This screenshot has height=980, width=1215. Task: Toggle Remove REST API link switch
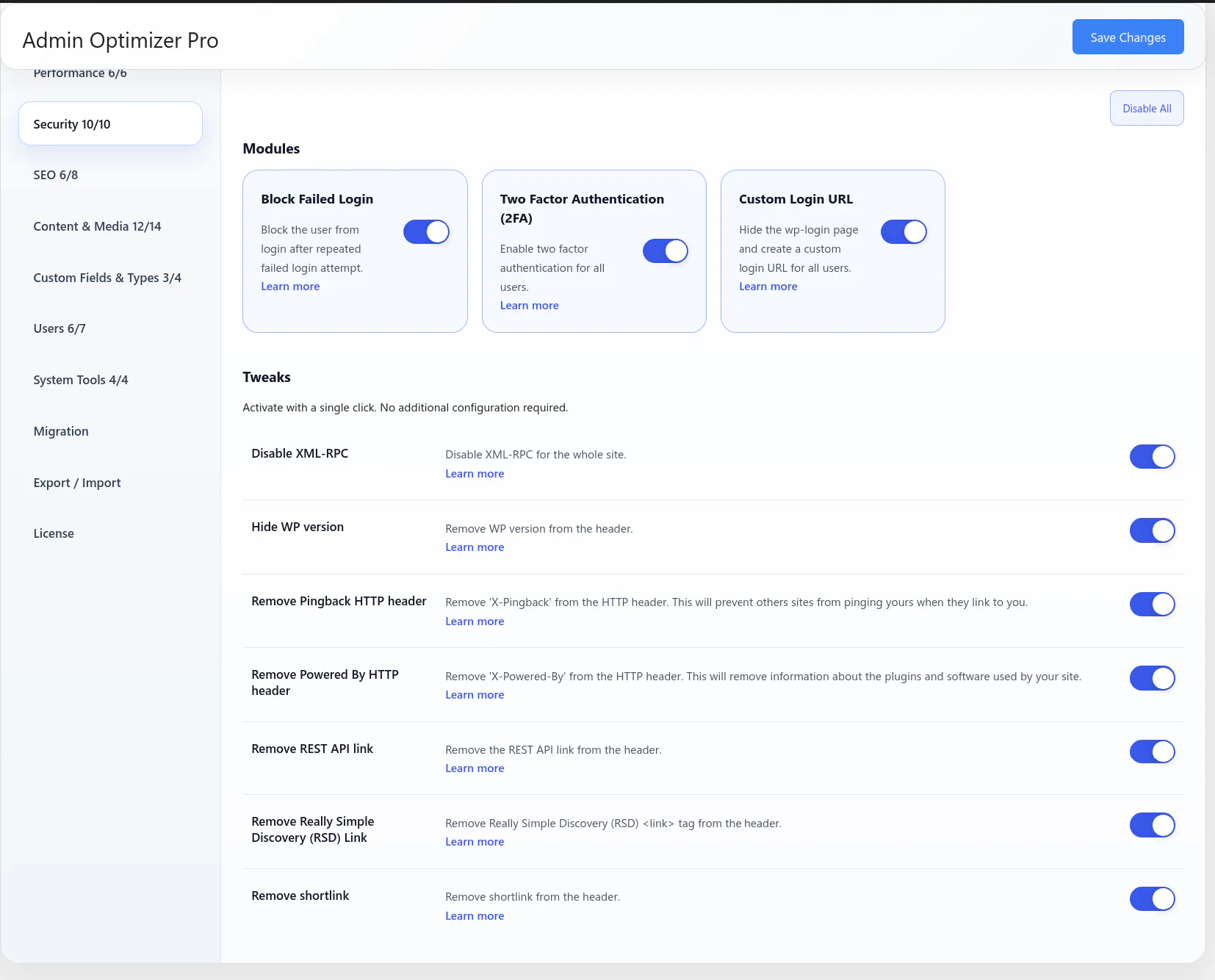pos(1152,752)
